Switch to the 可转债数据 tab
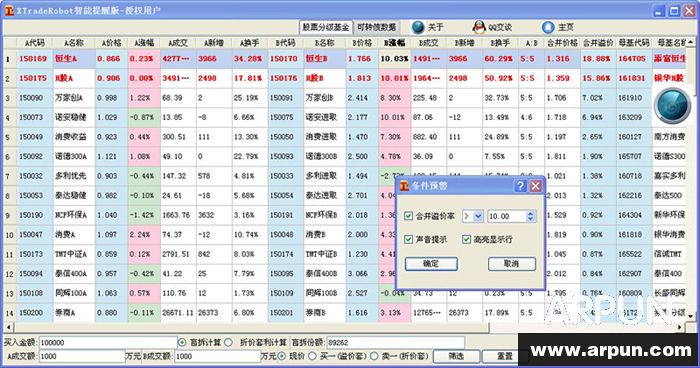This screenshot has height=368, width=700. (x=376, y=27)
